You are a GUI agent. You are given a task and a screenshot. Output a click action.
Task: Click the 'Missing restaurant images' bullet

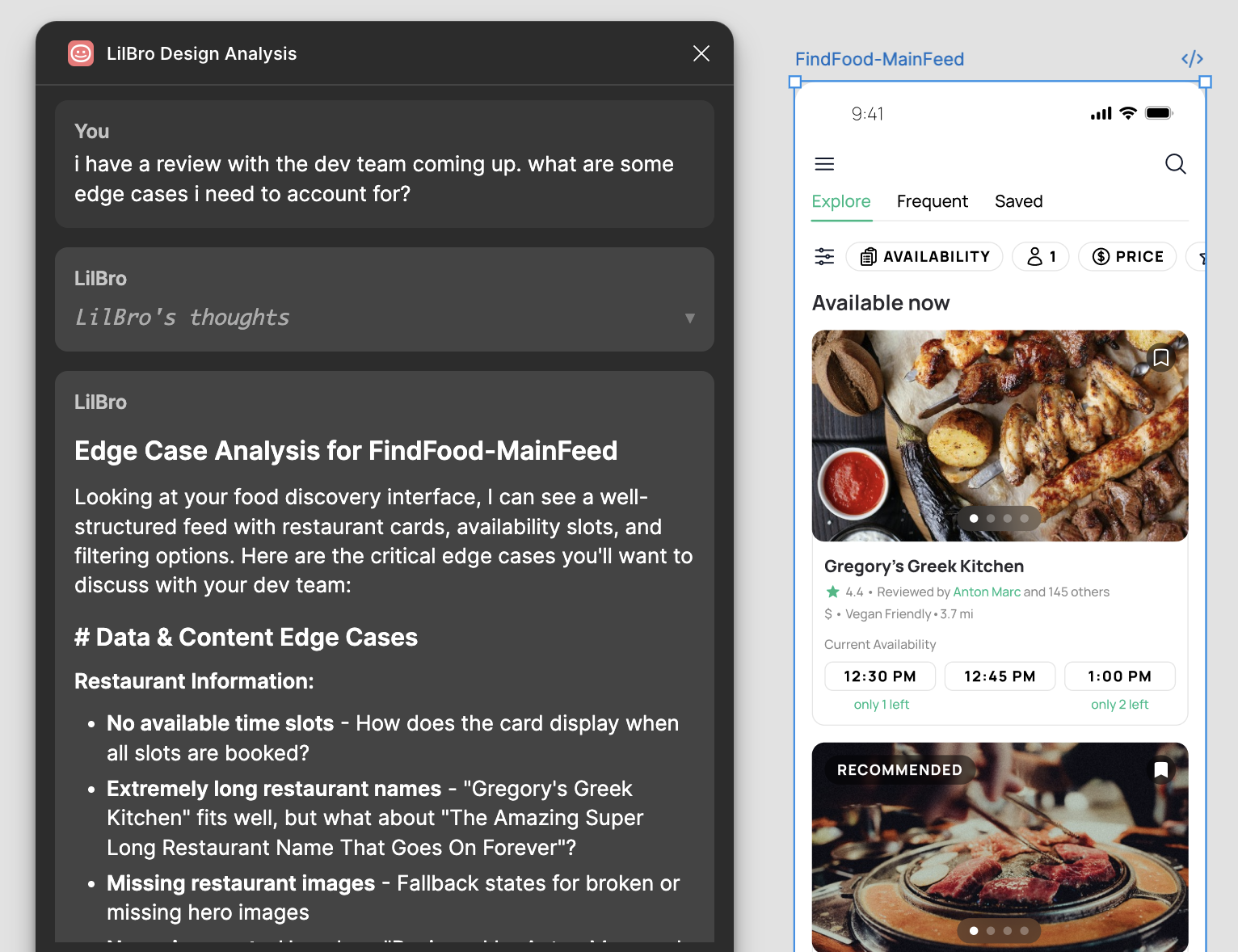coord(393,898)
